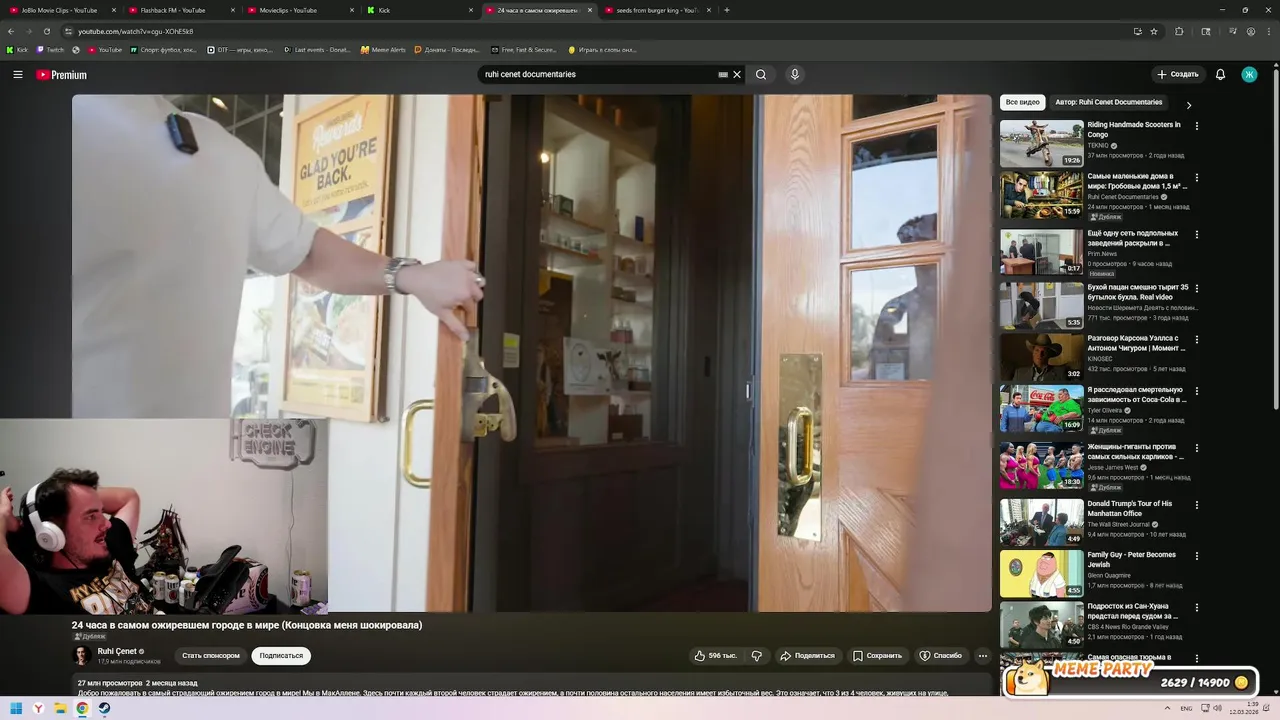This screenshot has width=1280, height=720.
Task: Switch to Movieclips browser tab
Action: tap(299, 10)
